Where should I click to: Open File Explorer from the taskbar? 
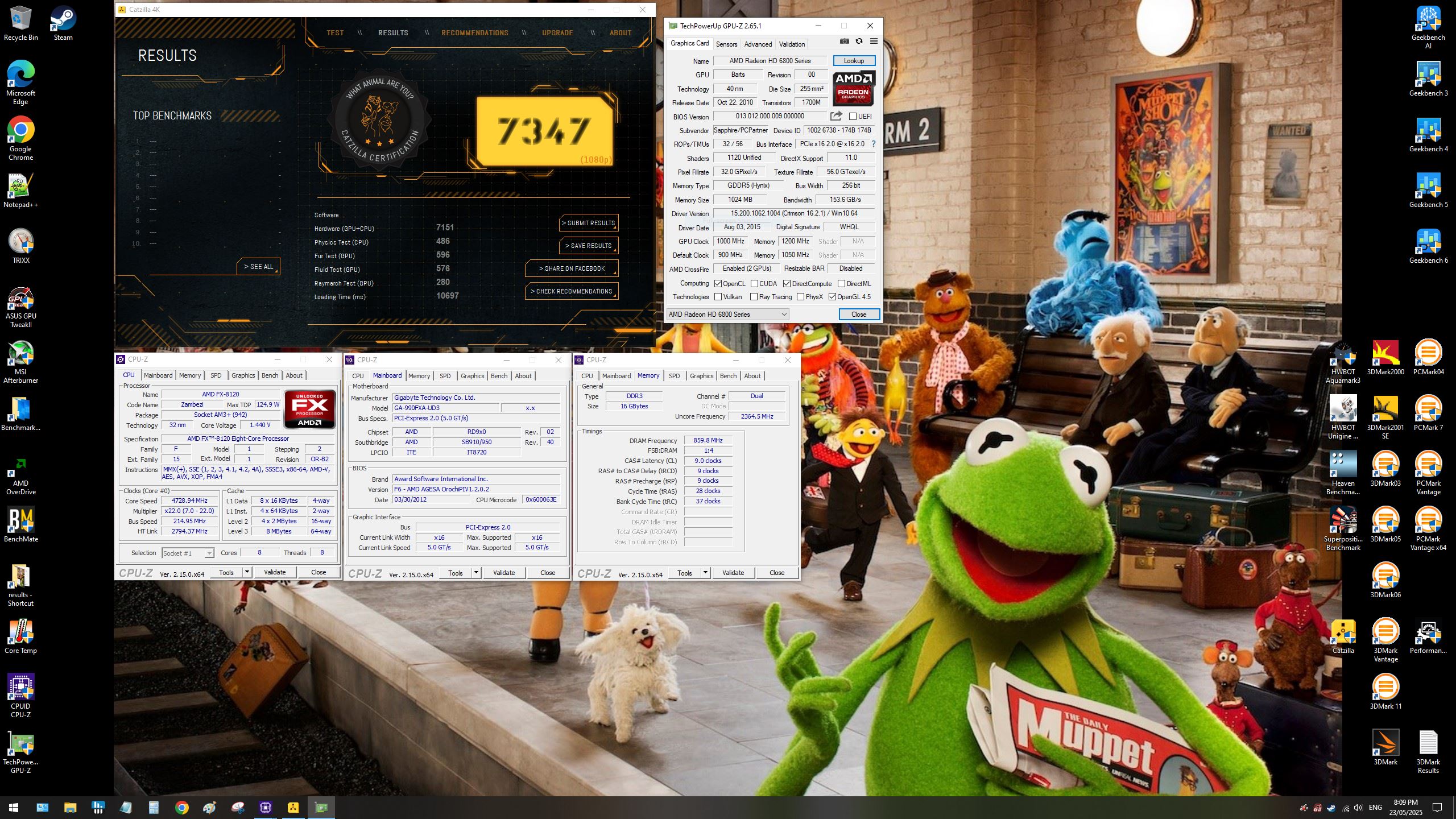point(70,808)
